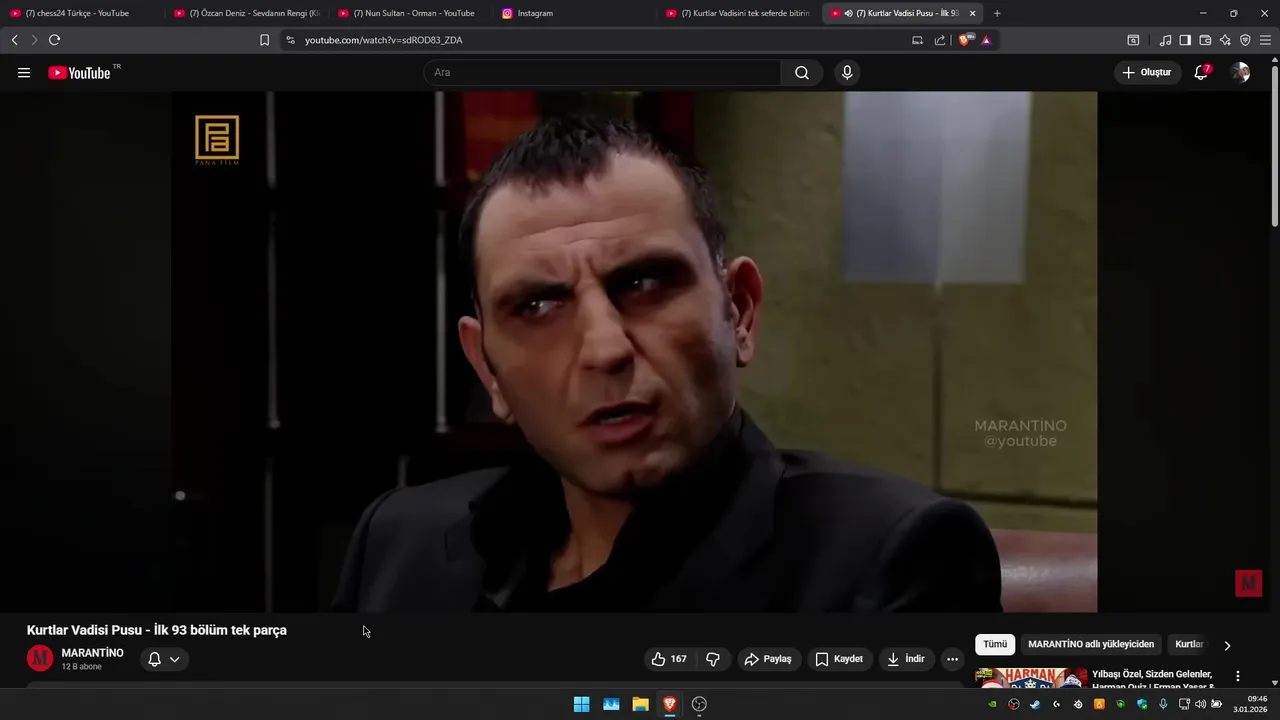Open a new browser tab
1280x720 pixels.
pos(997,13)
